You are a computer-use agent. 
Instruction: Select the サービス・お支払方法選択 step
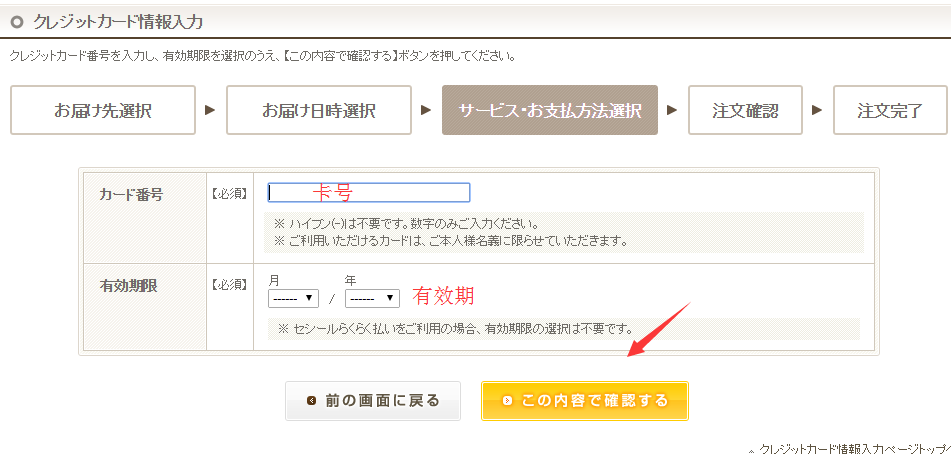(x=549, y=110)
